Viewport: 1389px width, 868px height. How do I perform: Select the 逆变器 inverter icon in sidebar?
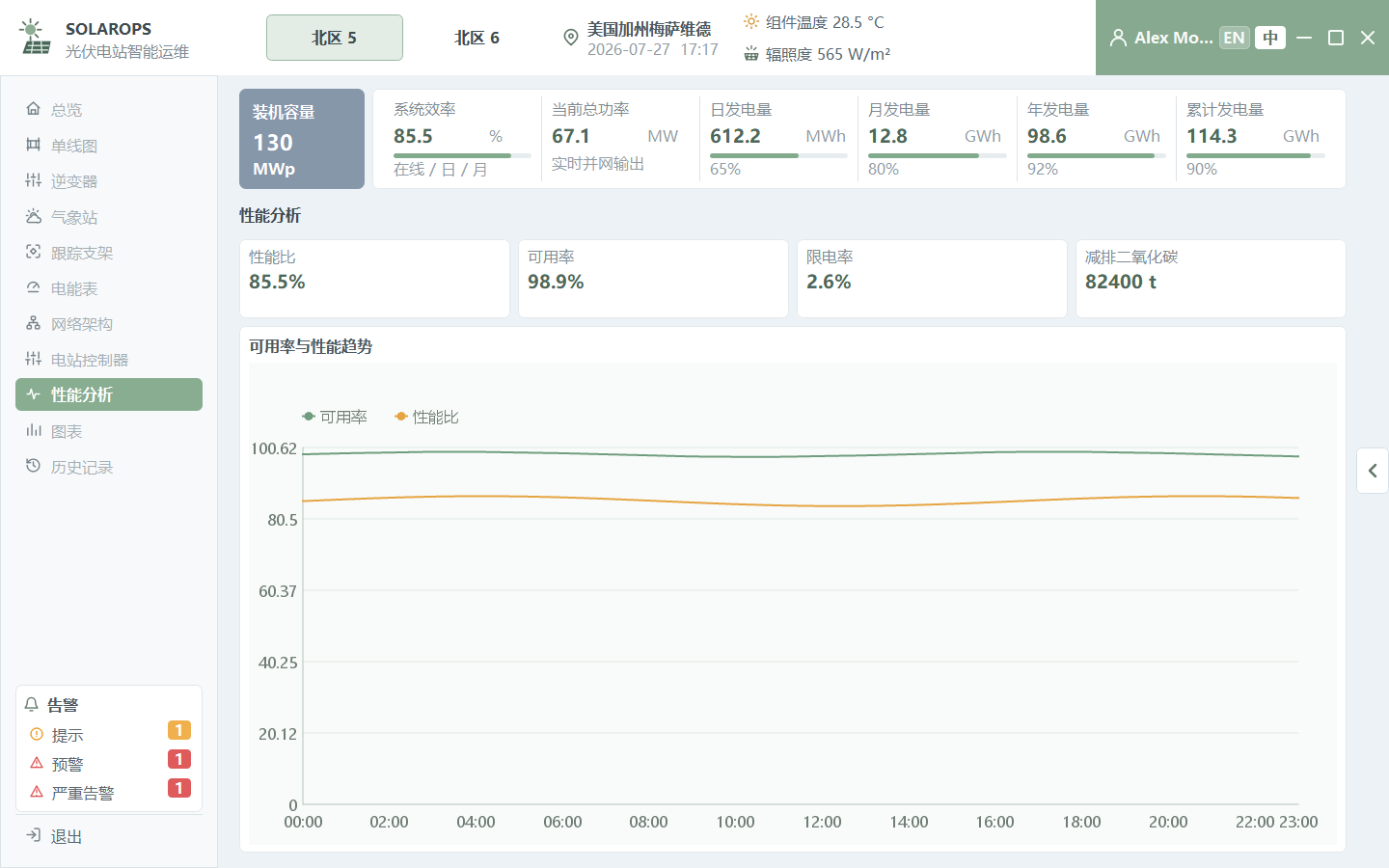point(33,180)
